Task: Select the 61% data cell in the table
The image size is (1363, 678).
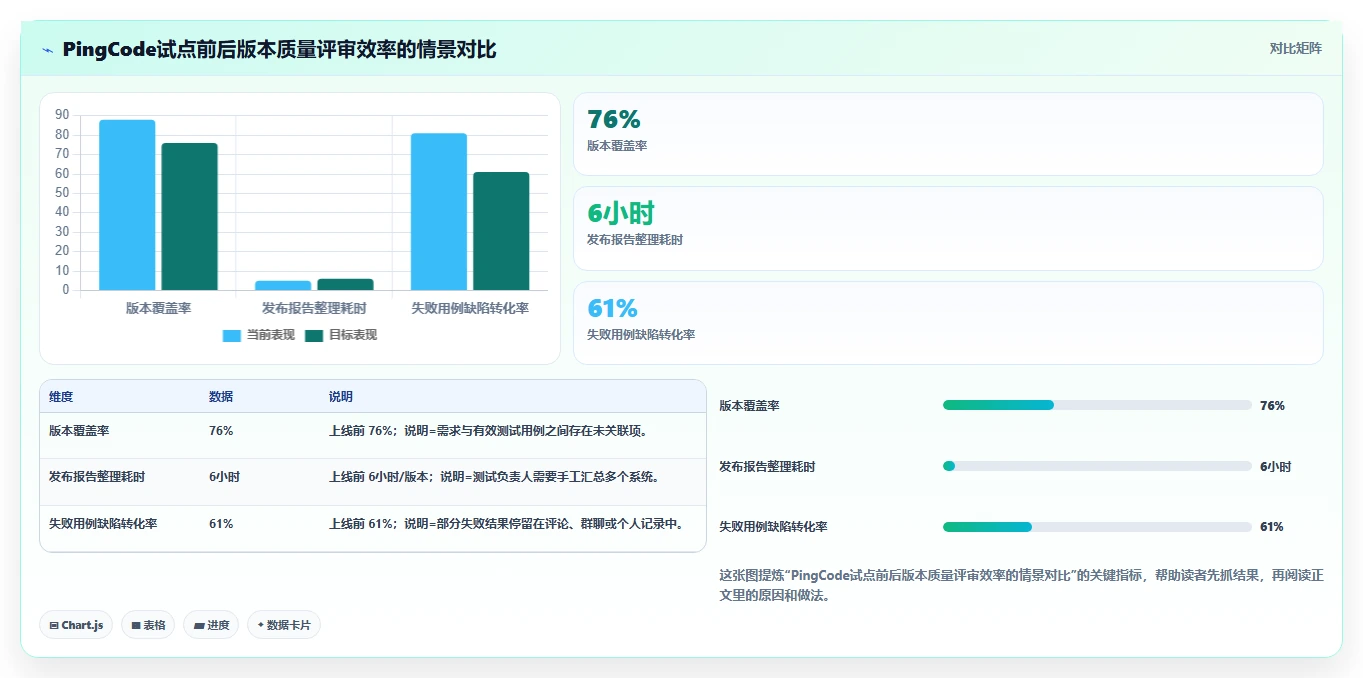Action: pos(221,523)
